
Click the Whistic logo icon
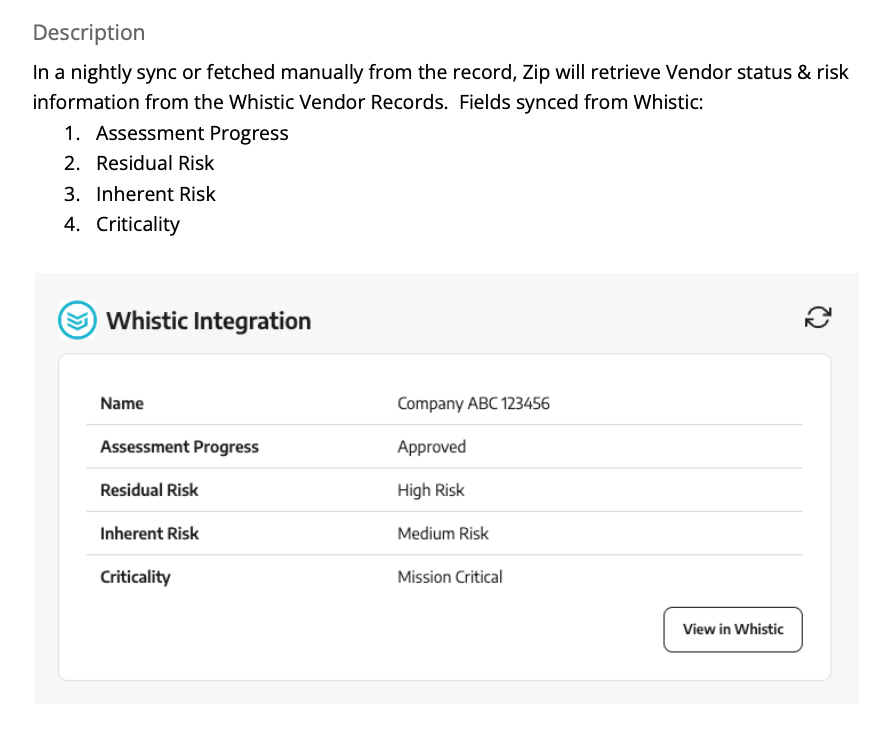pos(77,320)
